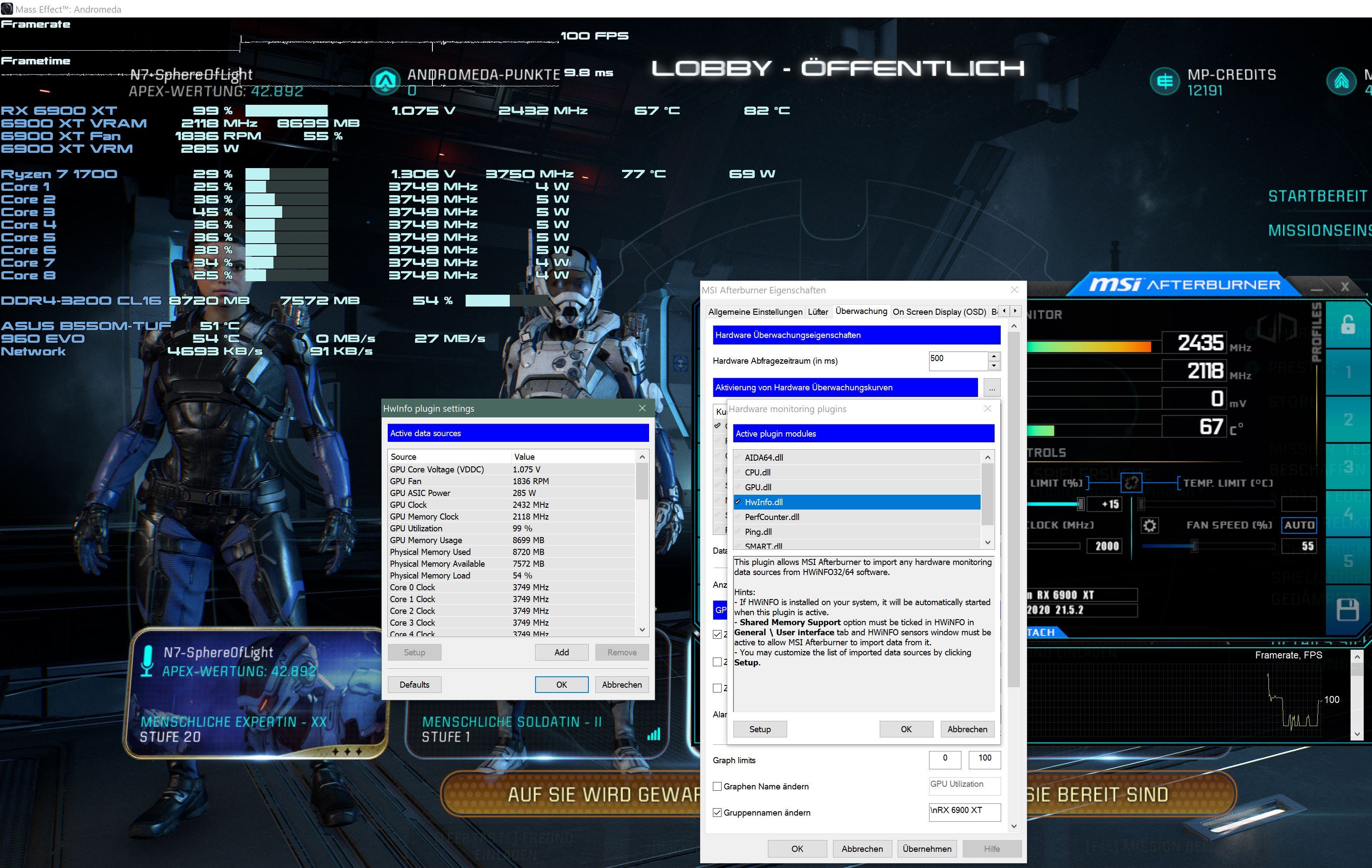Confirm HwInfo plugin settings with OK
The width and height of the screenshot is (1372, 868).
coord(561,685)
